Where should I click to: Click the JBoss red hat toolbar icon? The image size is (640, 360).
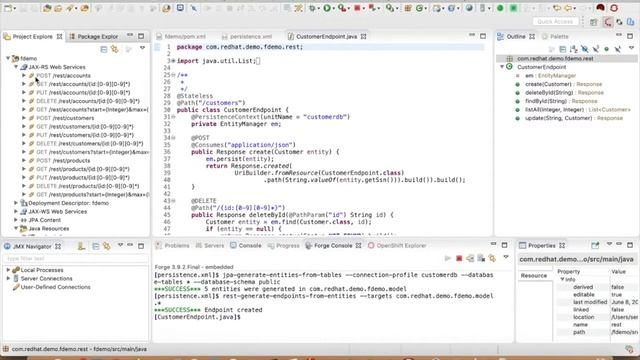pyautogui.click(x=600, y=8)
